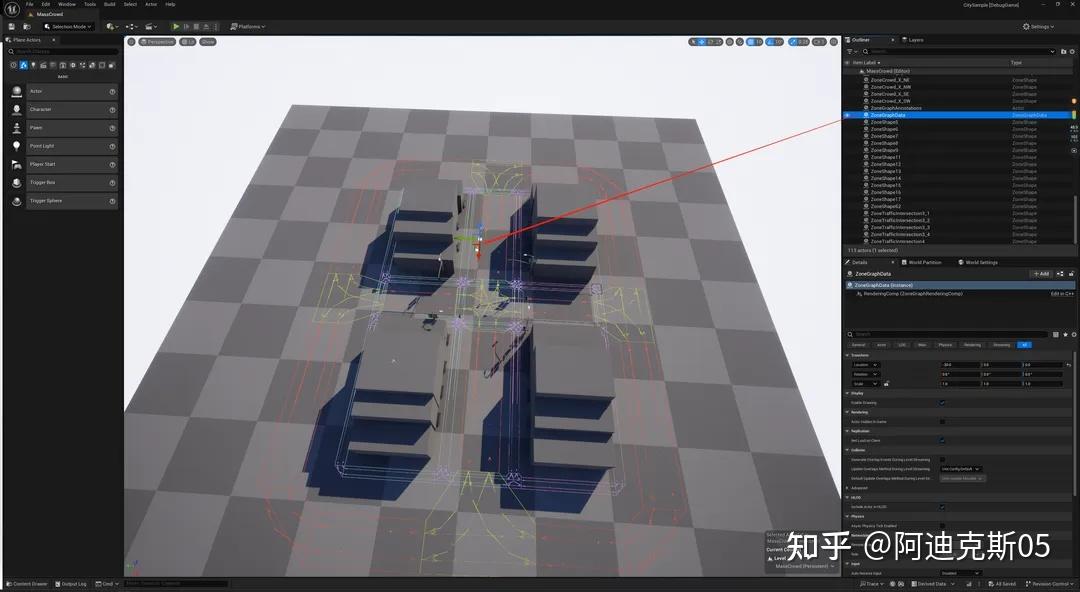
Task: Enable the Enable Drawing checkbox
Action: point(941,402)
